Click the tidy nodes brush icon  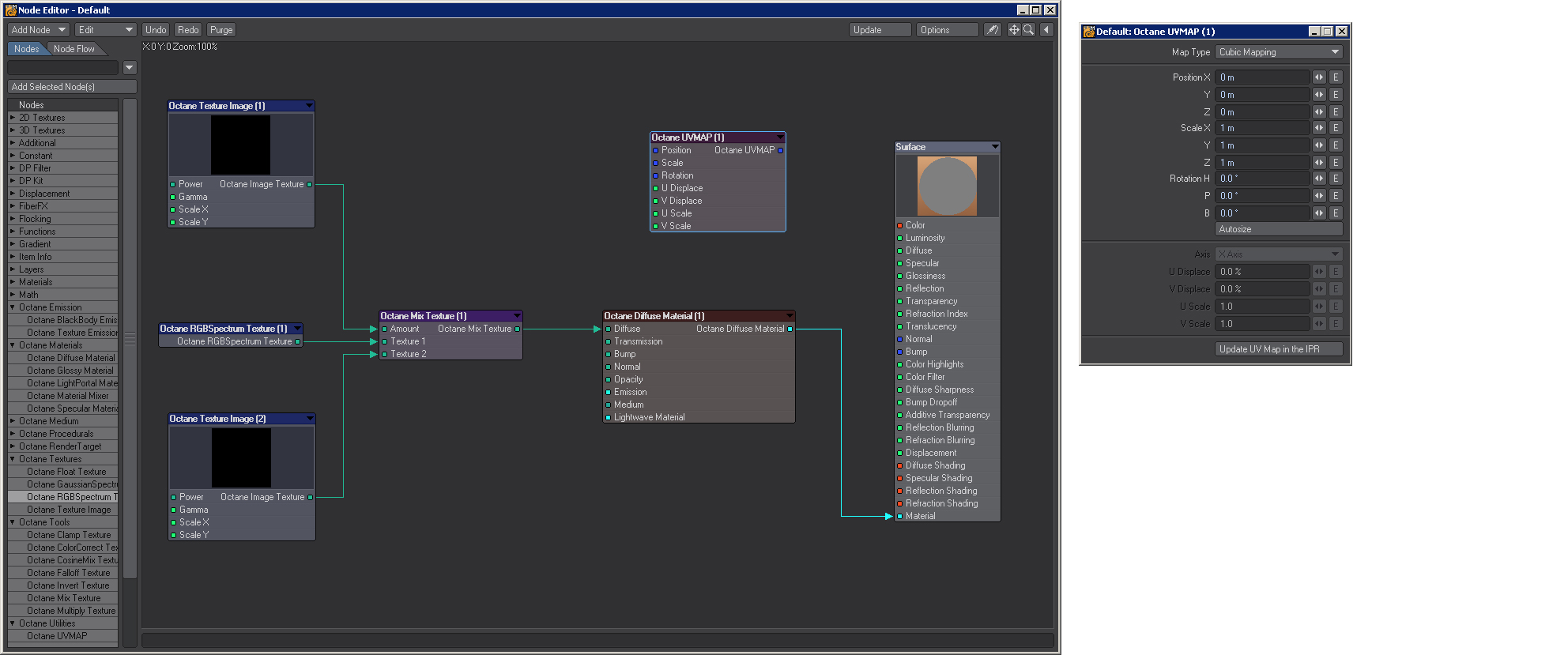[993, 30]
